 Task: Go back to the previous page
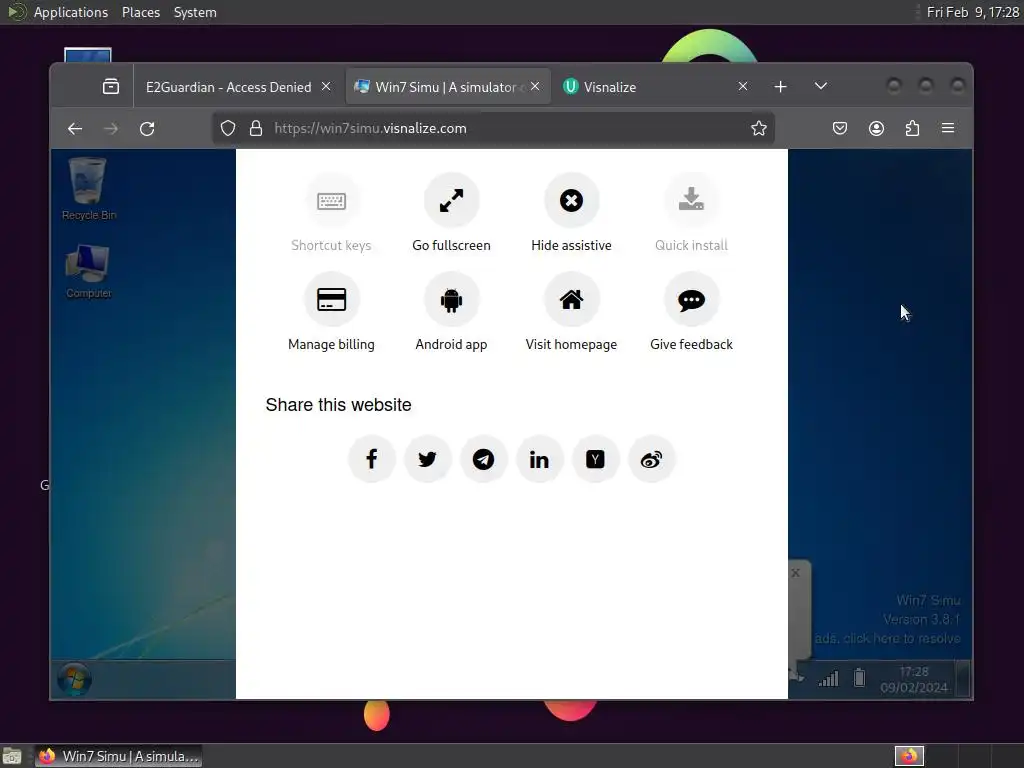[75, 129]
